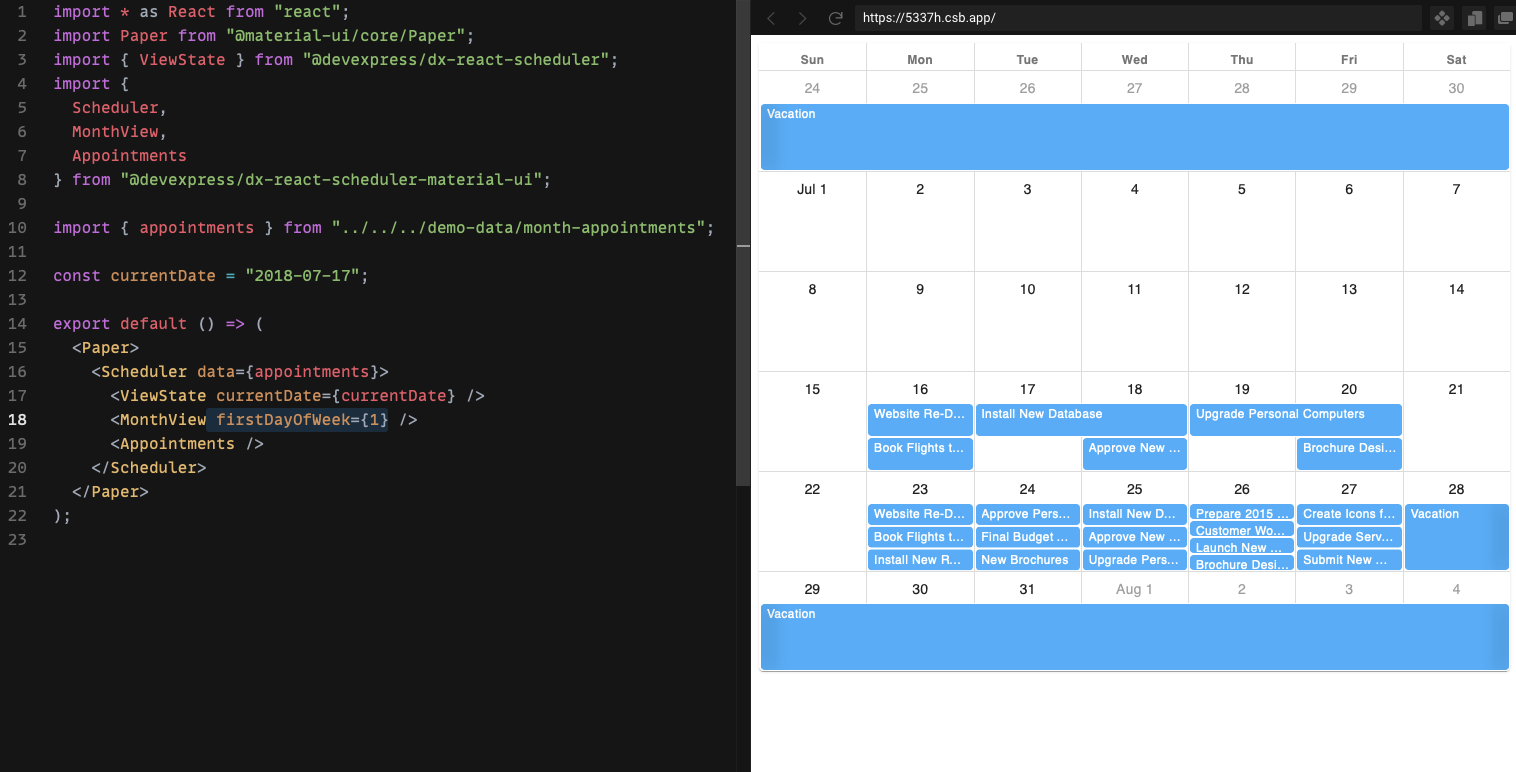Open the preview in a new window icon
The image size is (1516, 772).
click(1504, 17)
